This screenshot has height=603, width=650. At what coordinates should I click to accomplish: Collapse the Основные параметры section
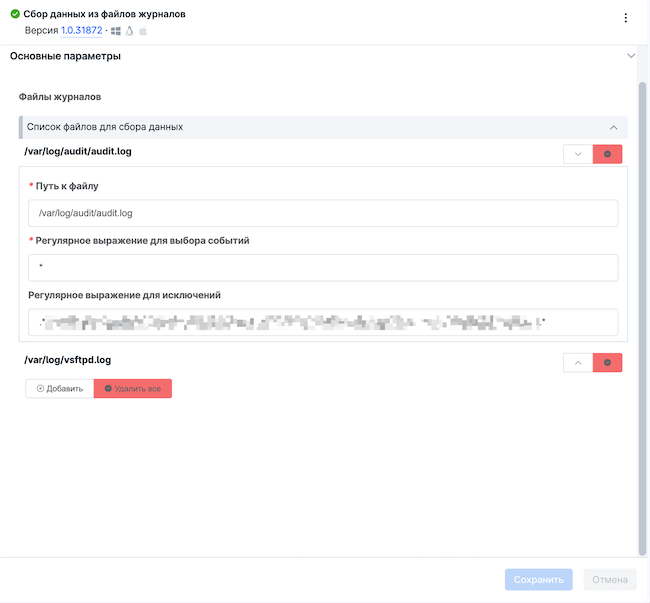[631, 56]
